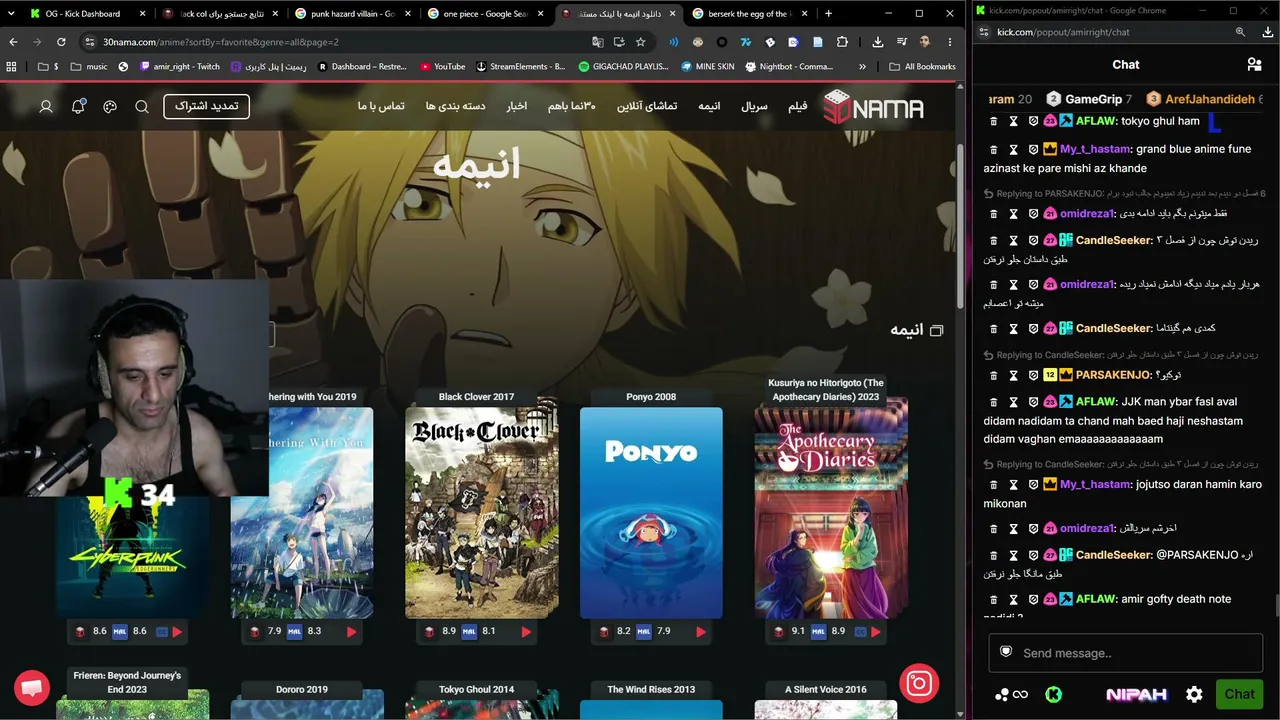The image size is (1280, 720).
Task: Click GameGrip in the chat leaderboard
Action: [1094, 99]
